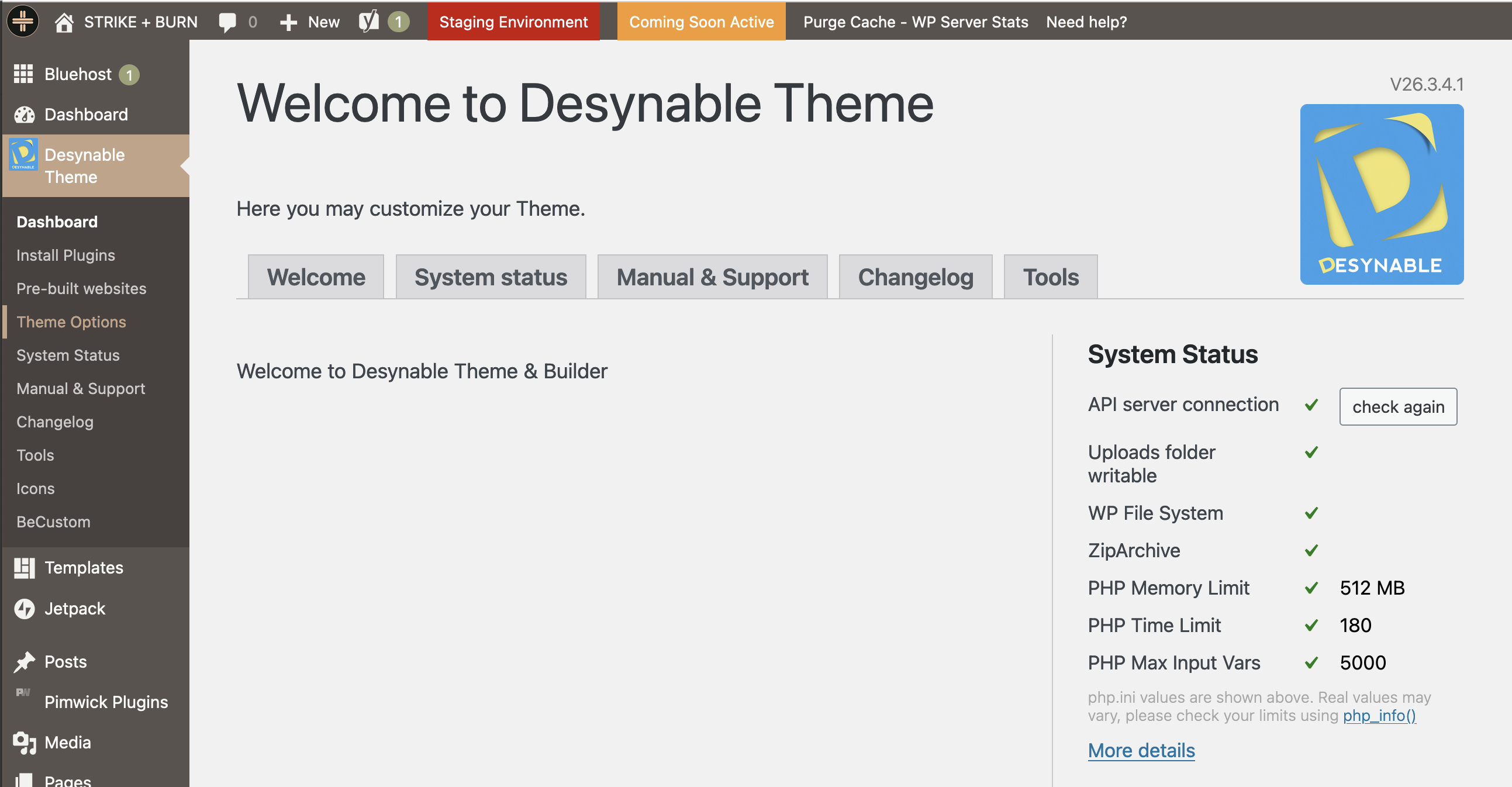Viewport: 1512px width, 787px height.
Task: Open the Tools tab
Action: pyautogui.click(x=1051, y=277)
